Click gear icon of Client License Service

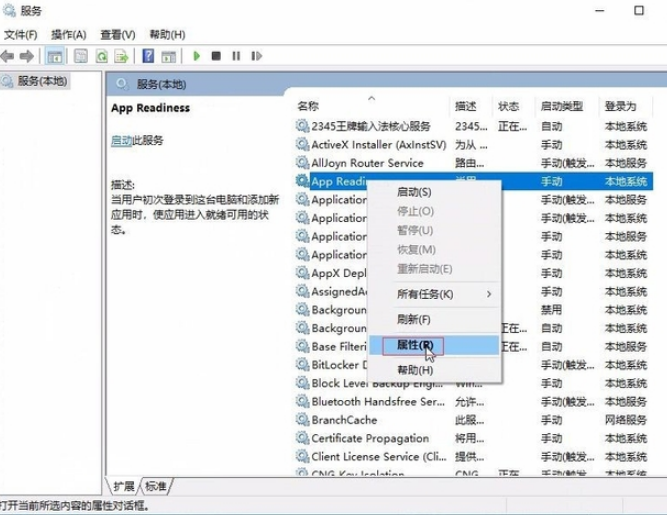[302, 456]
